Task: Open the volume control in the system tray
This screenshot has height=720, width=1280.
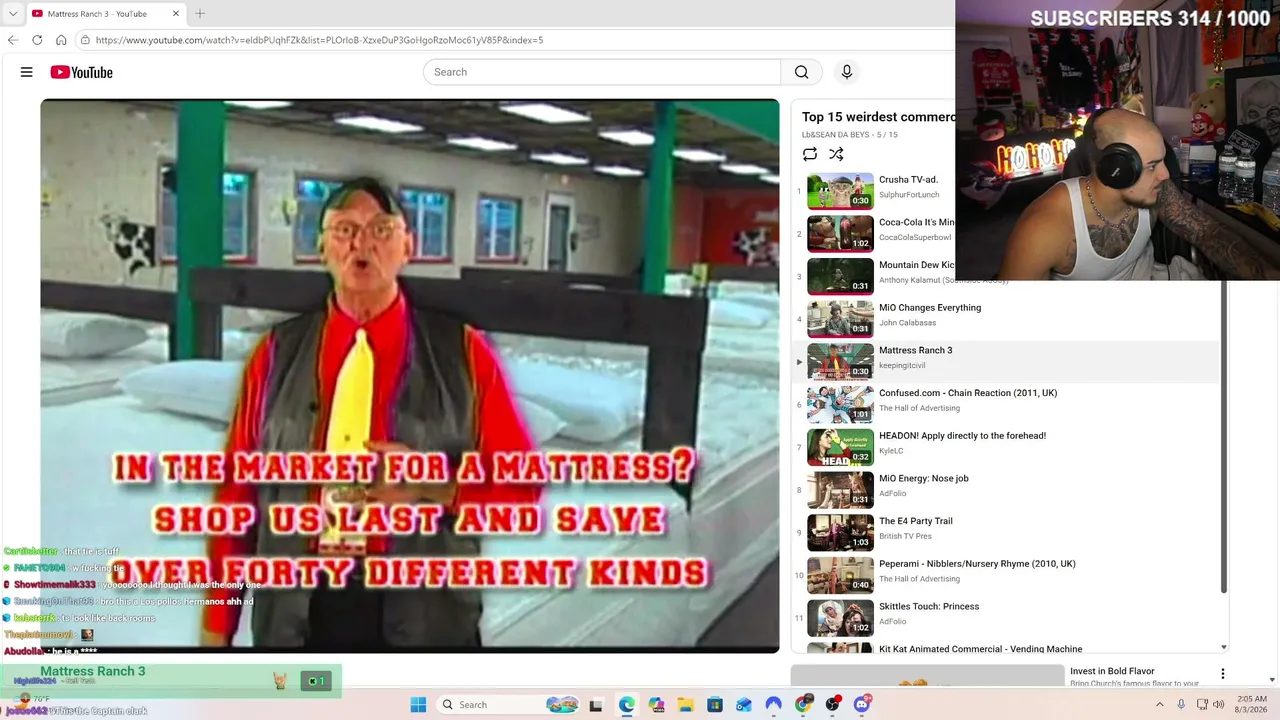Action: tap(1219, 705)
